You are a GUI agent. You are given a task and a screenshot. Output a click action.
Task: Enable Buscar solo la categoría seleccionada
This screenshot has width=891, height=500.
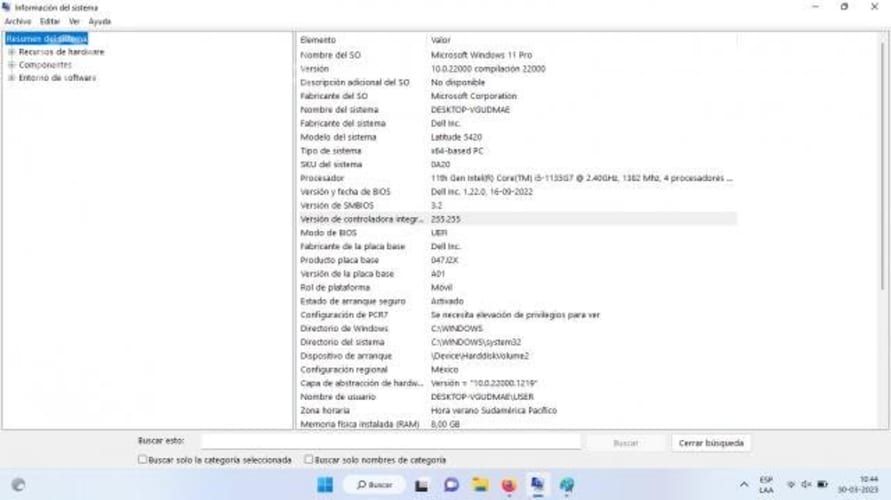pos(143,459)
